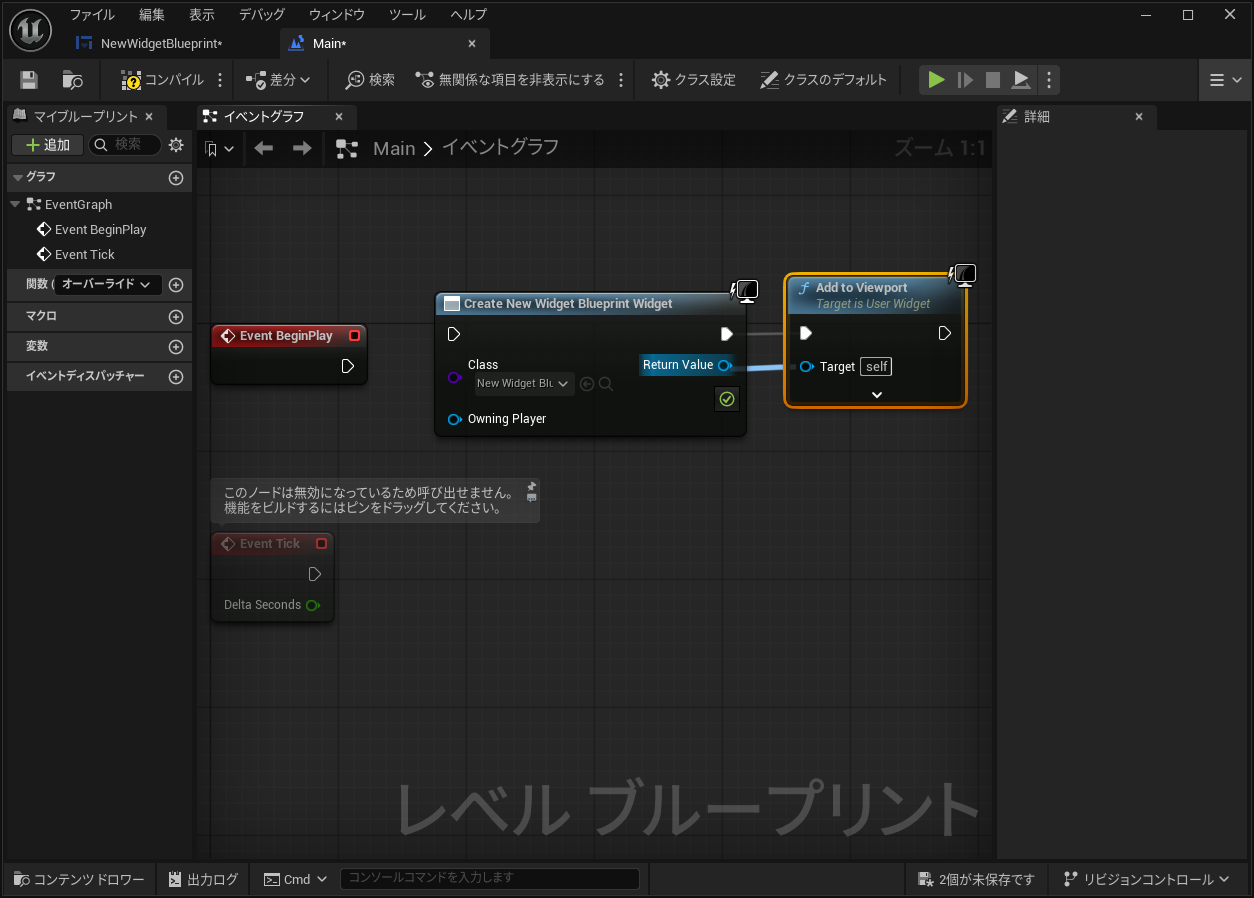Open the ツール menu
This screenshot has height=898, width=1254.
coord(407,15)
